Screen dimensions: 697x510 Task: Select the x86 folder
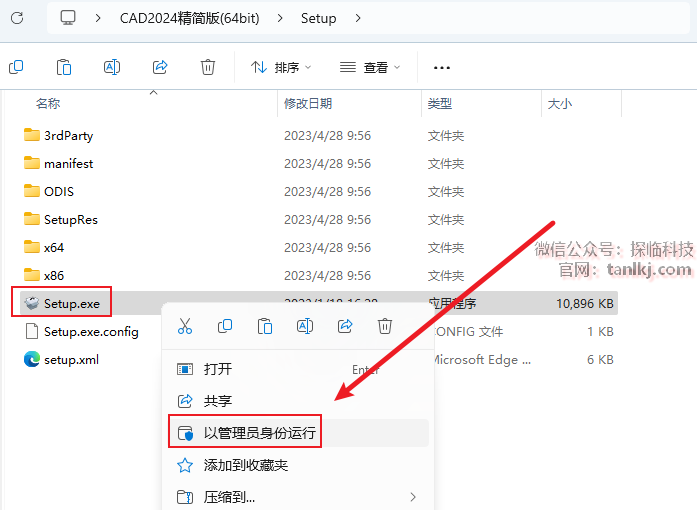[x=44, y=276]
